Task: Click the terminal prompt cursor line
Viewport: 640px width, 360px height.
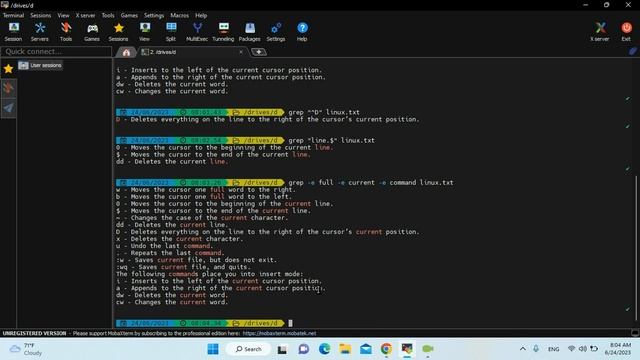Action: (290, 323)
